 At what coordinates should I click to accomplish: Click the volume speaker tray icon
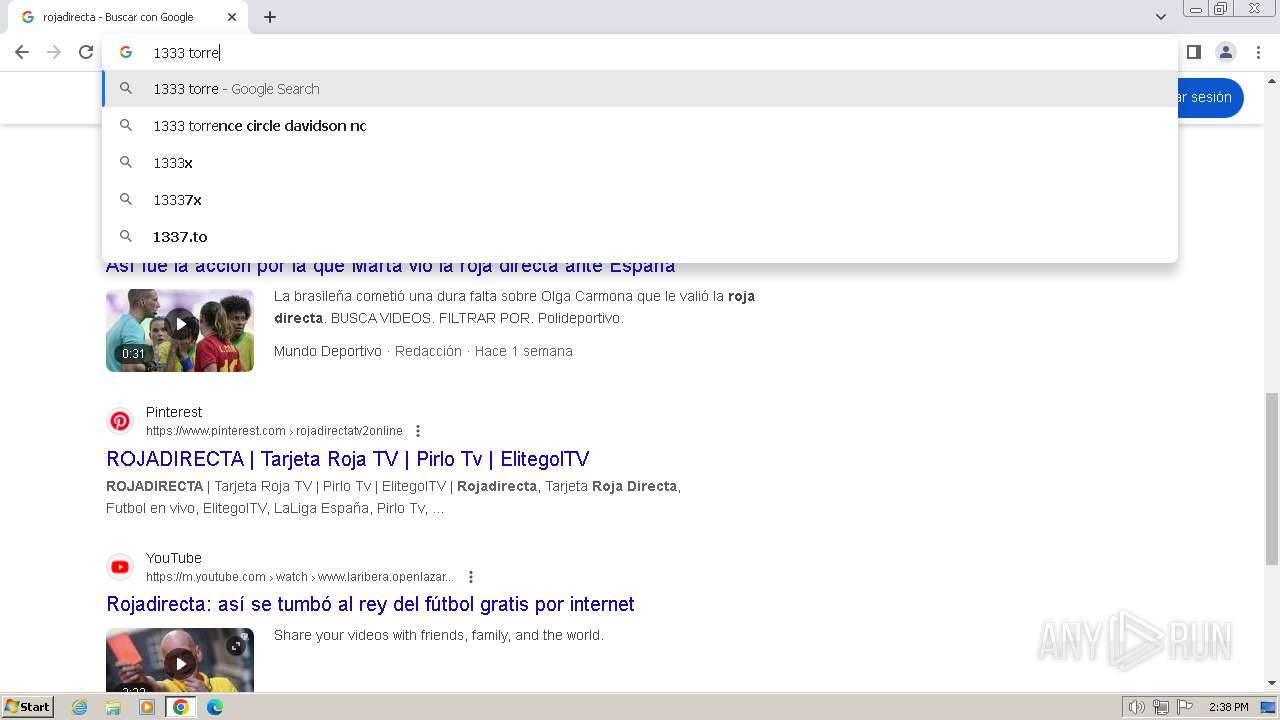click(x=1137, y=707)
